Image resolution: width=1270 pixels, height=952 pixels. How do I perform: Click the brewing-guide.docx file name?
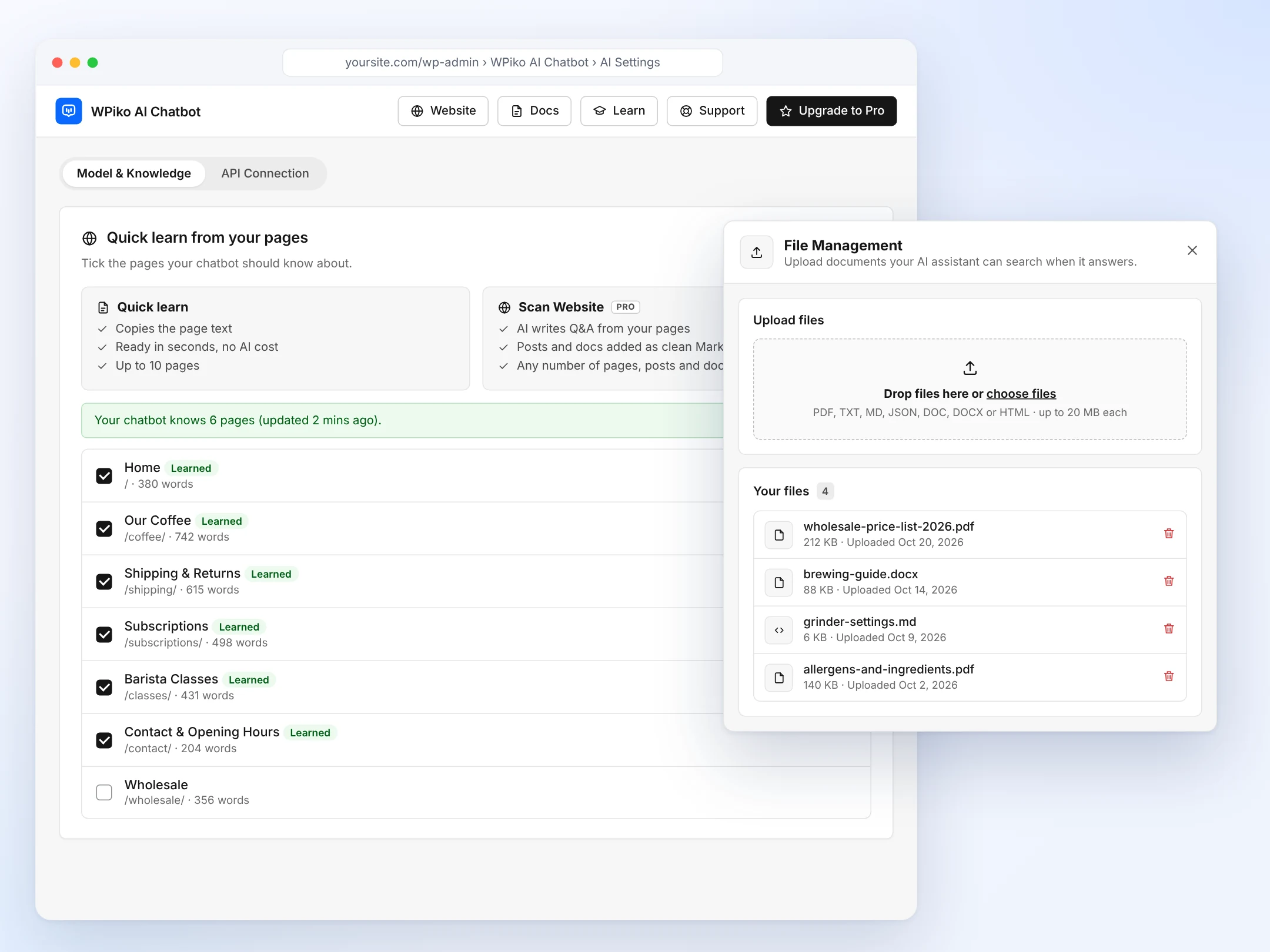coord(861,574)
